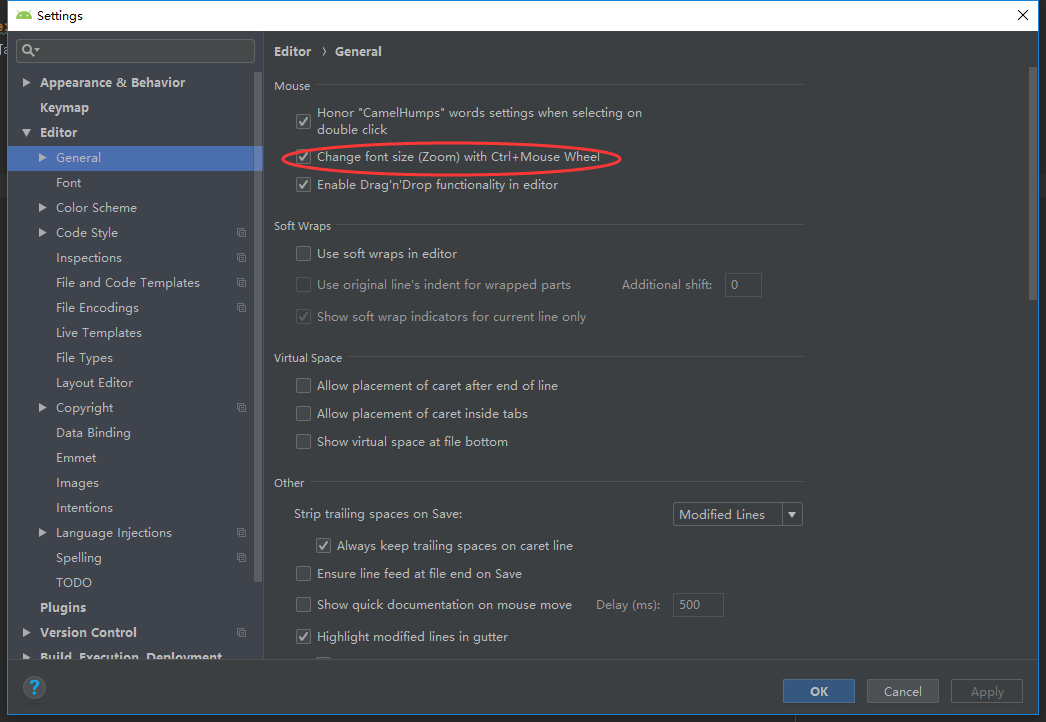Screen dimensions: 1046x722
Task: Click the project icon next to Code Style
Action: point(240,232)
